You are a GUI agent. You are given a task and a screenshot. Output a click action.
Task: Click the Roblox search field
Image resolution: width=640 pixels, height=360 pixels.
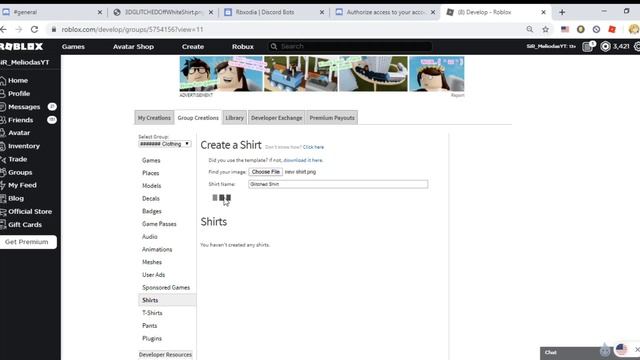350,47
